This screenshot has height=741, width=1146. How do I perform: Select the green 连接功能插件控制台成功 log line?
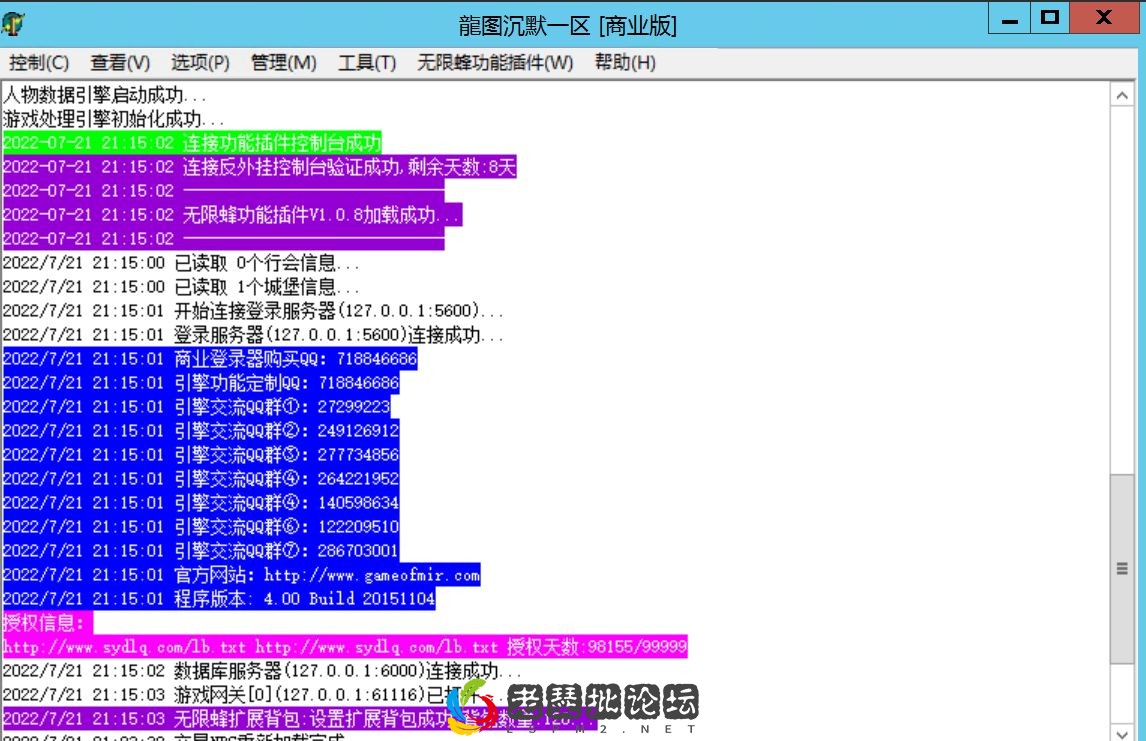[192, 143]
